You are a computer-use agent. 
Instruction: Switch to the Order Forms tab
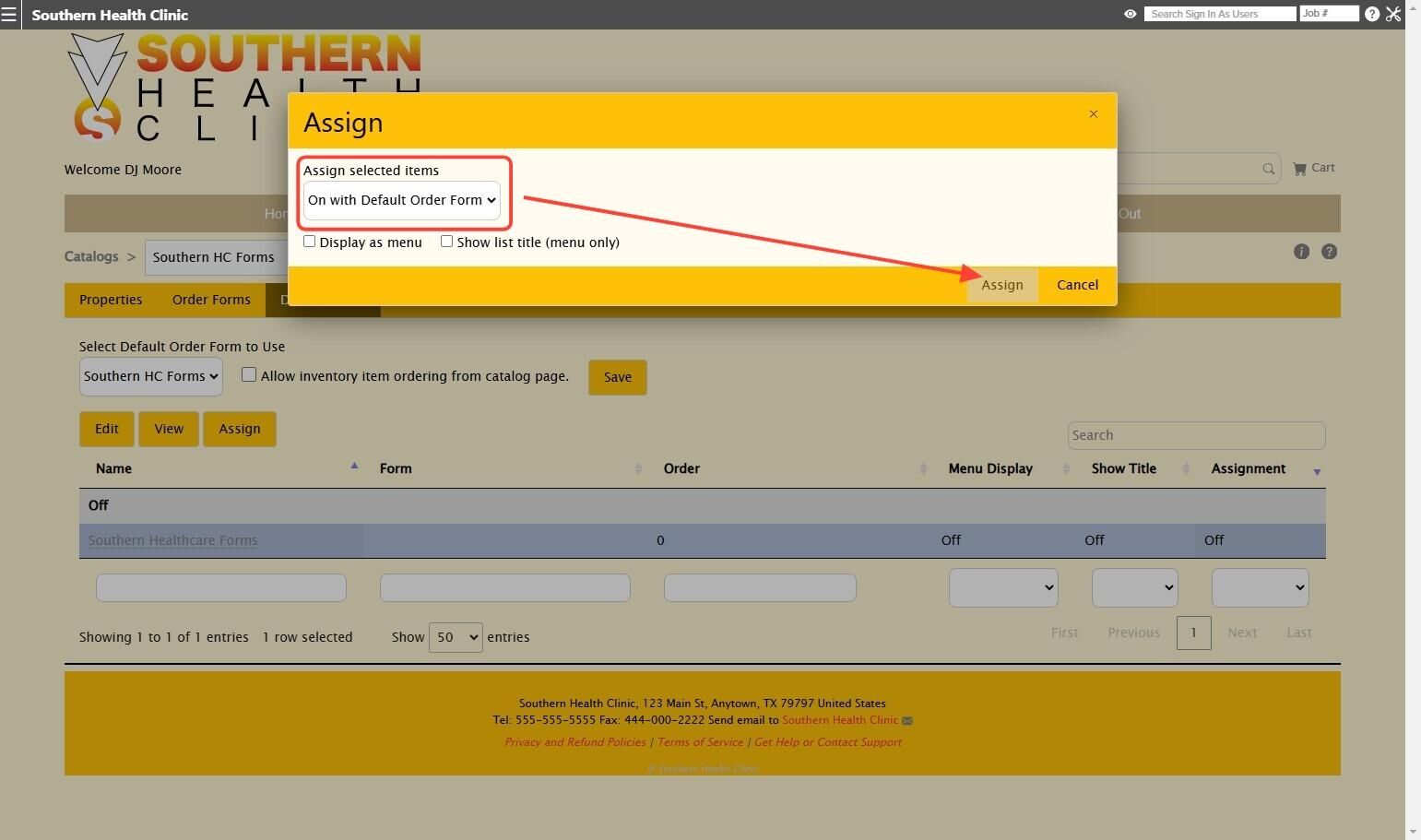[x=211, y=300]
